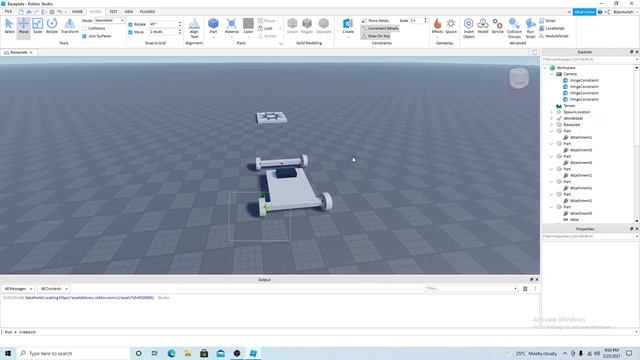Open Collision Groups editor

click(514, 28)
